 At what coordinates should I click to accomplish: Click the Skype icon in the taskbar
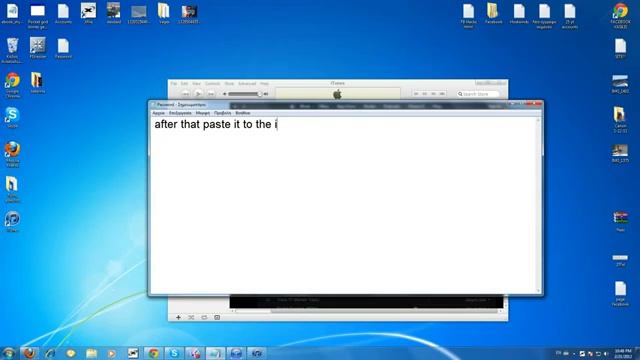point(174,353)
